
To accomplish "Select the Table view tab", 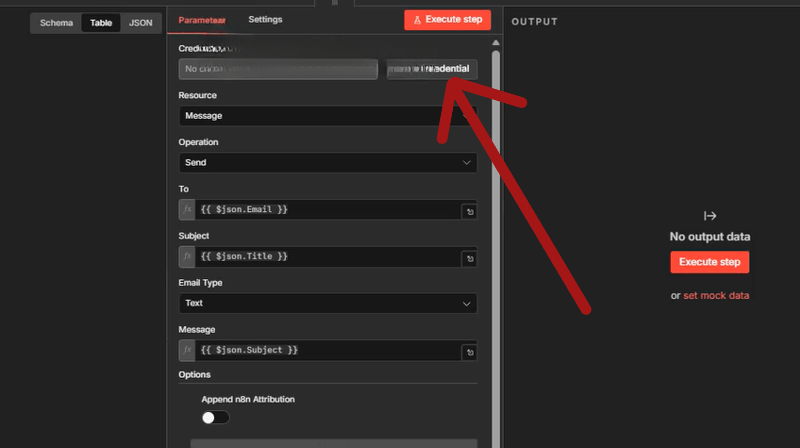I will tap(101, 23).
